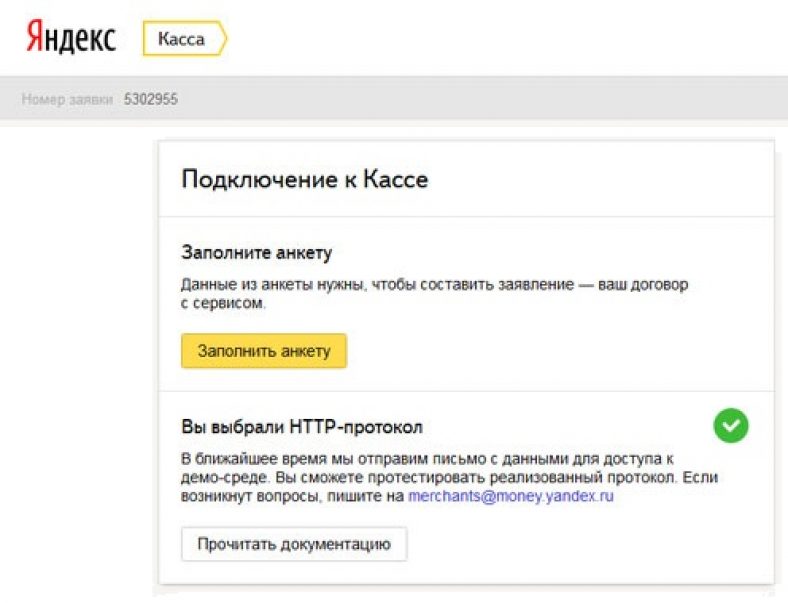Click the yellow Заполнить анкету button

tap(264, 351)
